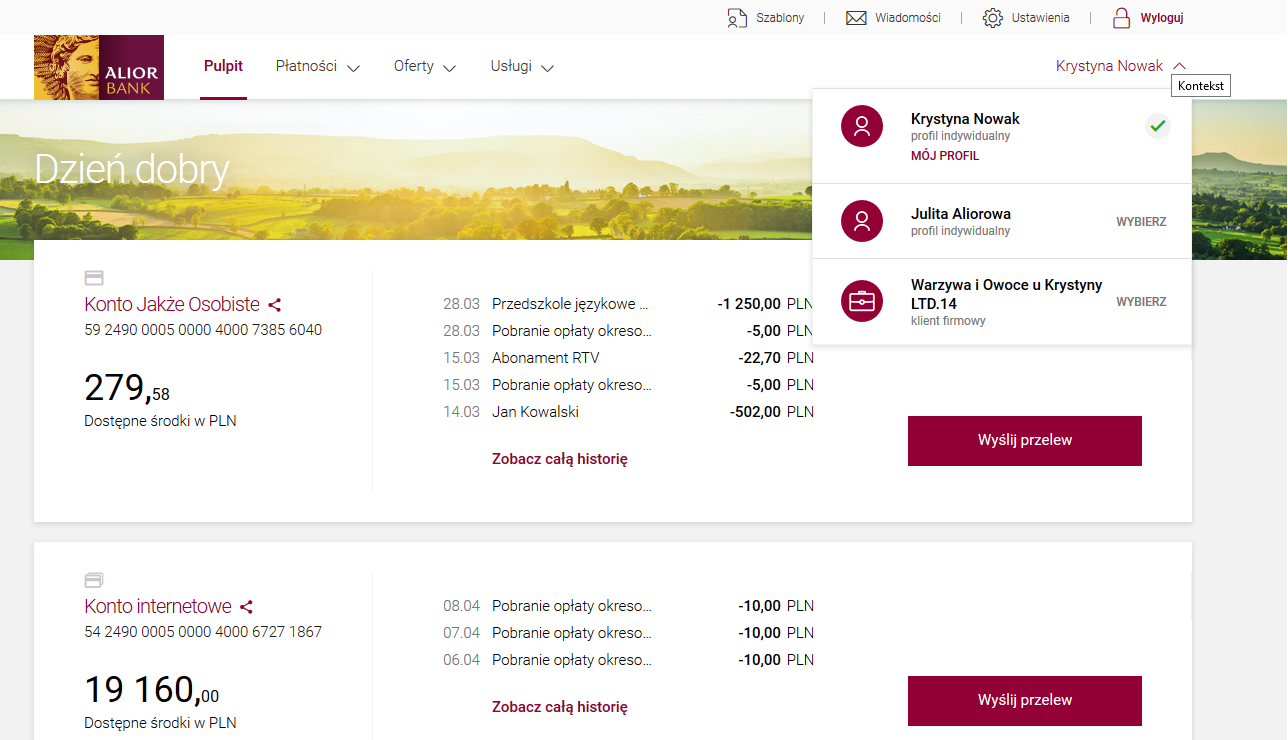This screenshot has width=1288, height=740.
Task: Open 08.04 Pobranie opłaty transaction
Action: click(x=629, y=606)
